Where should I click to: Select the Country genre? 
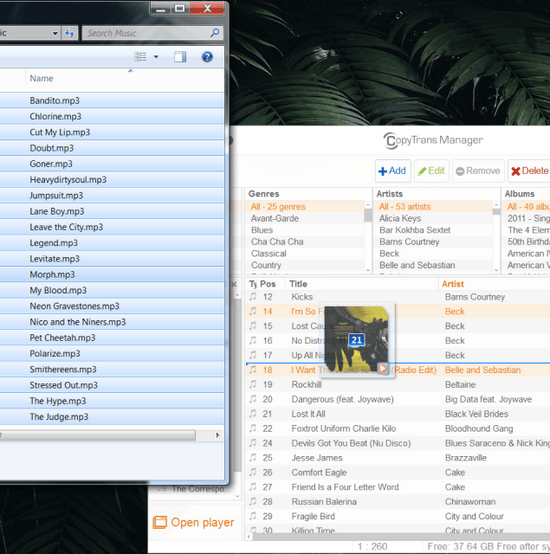(x=266, y=265)
